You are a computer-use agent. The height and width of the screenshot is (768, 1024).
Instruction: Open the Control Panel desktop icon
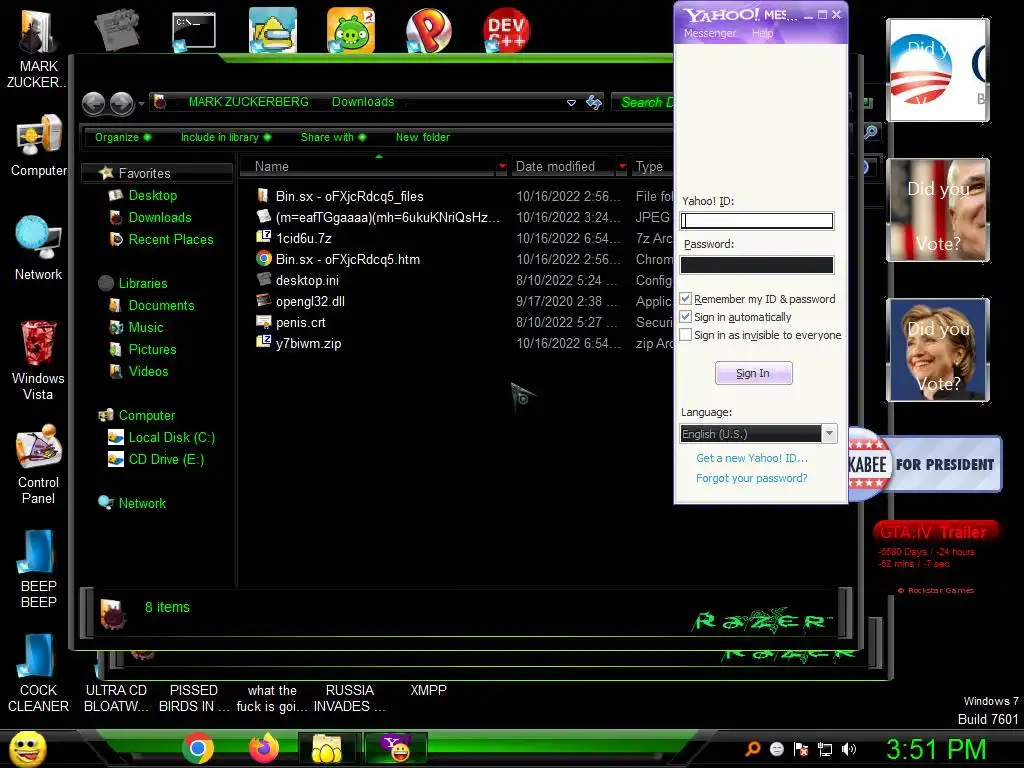coord(39,465)
